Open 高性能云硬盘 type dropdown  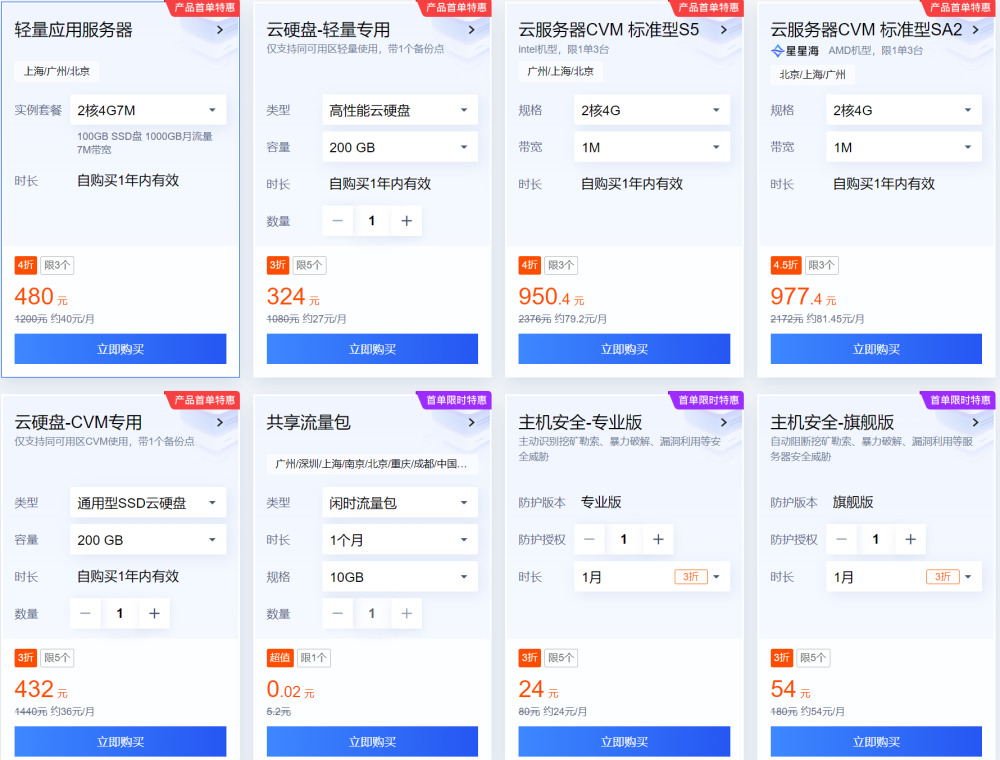[x=398, y=110]
